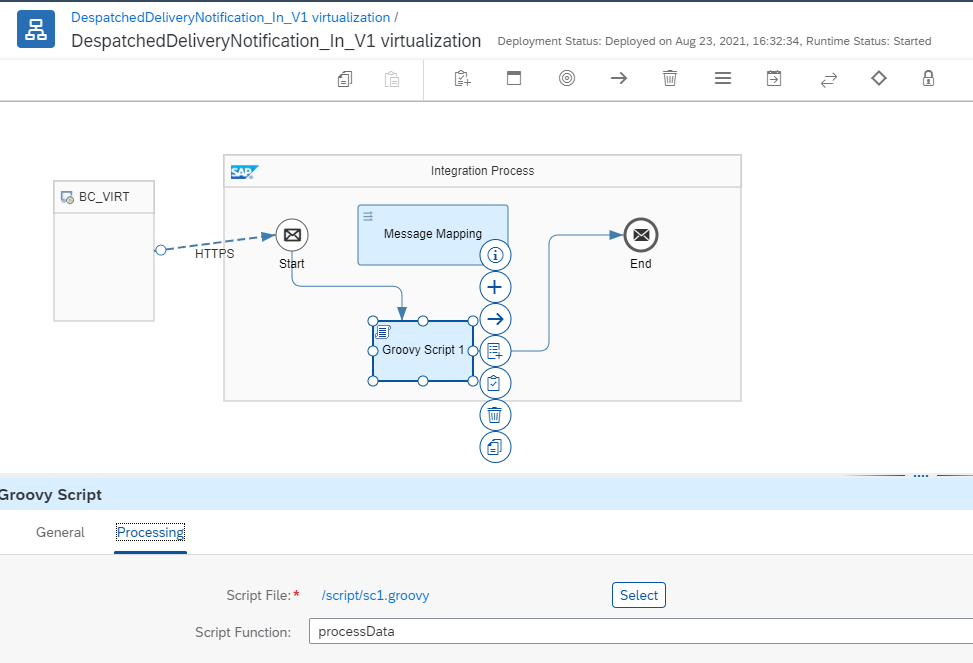The image size is (973, 663).
Task: Click the trash context button below the script
Action: 495,415
